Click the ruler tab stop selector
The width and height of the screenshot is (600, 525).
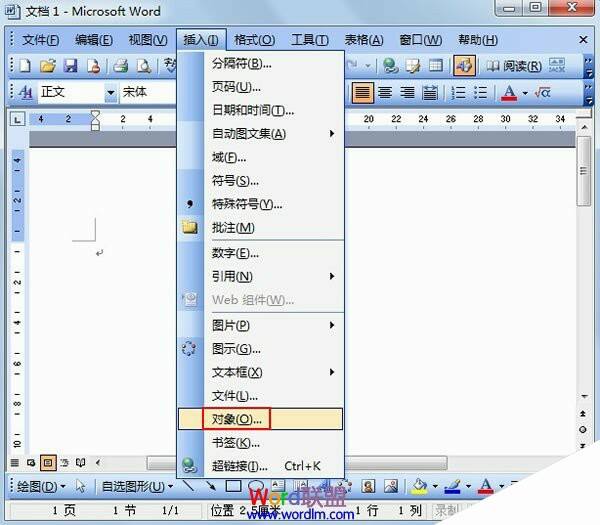[17, 119]
